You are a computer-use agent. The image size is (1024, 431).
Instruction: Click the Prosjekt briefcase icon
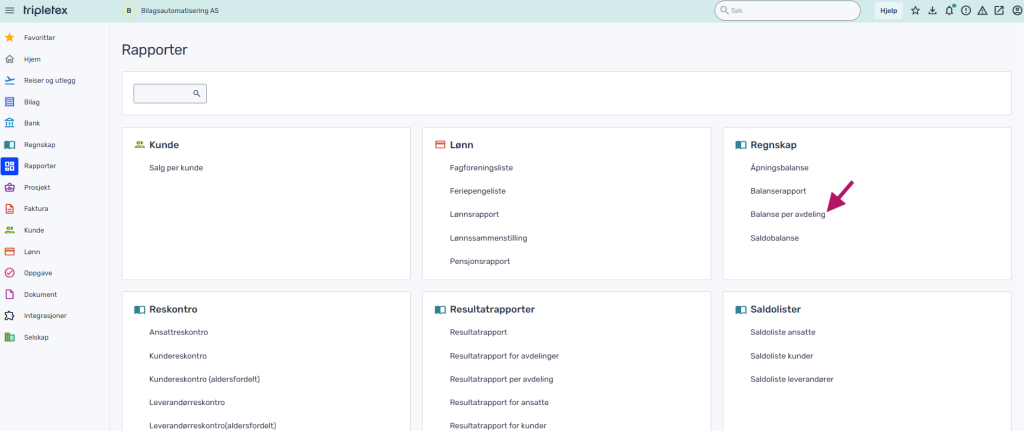9,187
